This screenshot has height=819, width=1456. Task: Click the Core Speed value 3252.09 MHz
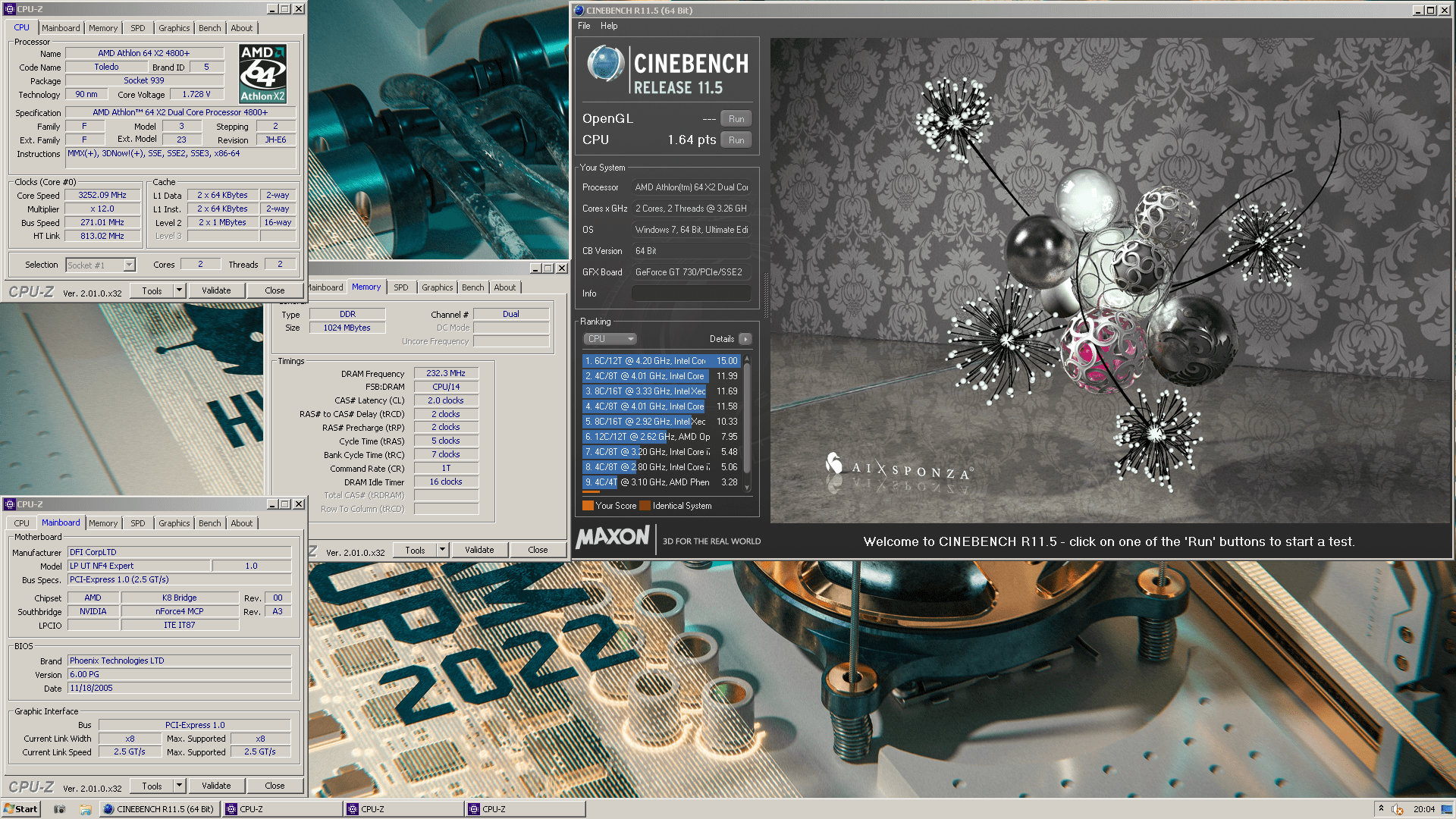pyautogui.click(x=102, y=195)
